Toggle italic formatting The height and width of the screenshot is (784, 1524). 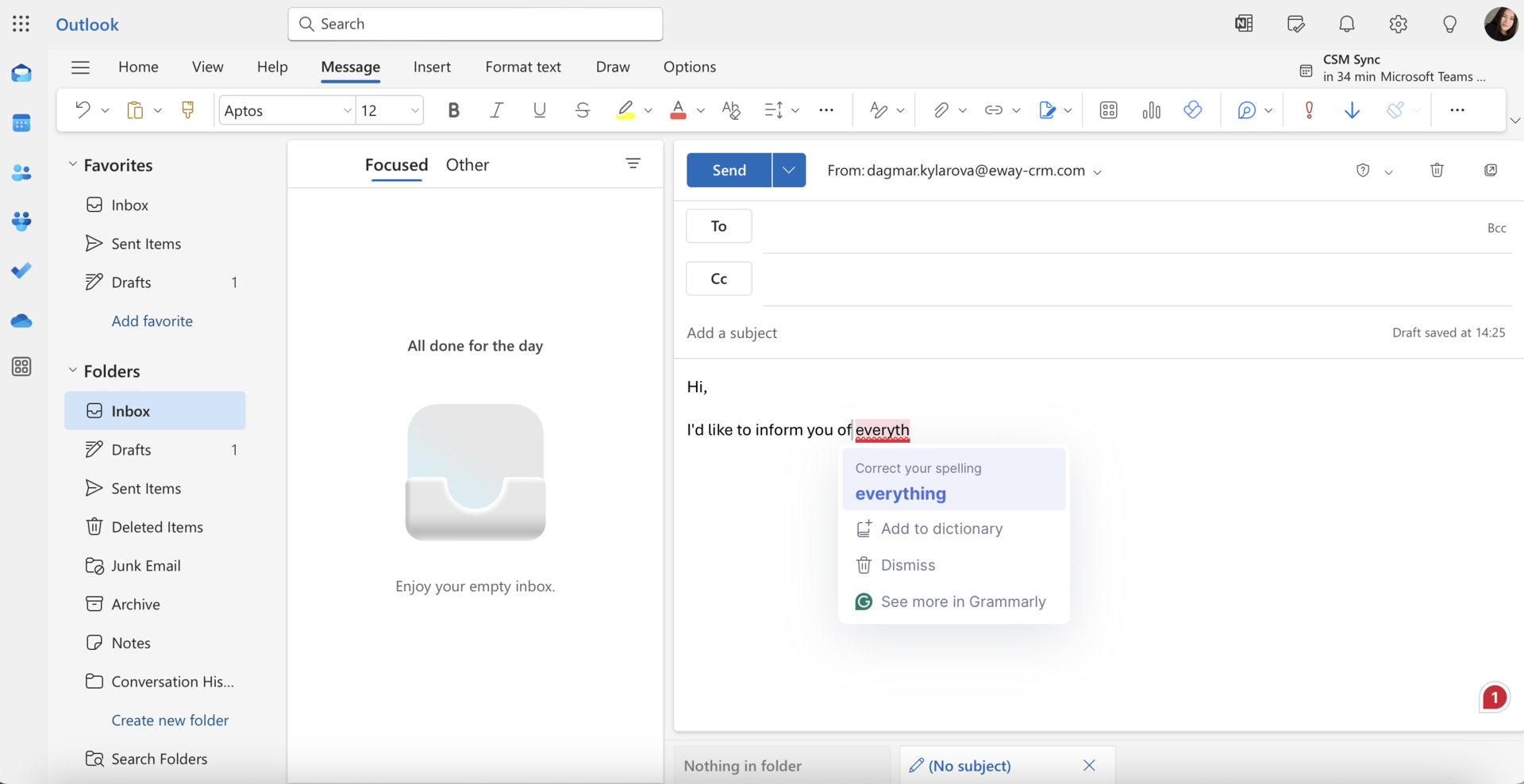[x=496, y=110]
